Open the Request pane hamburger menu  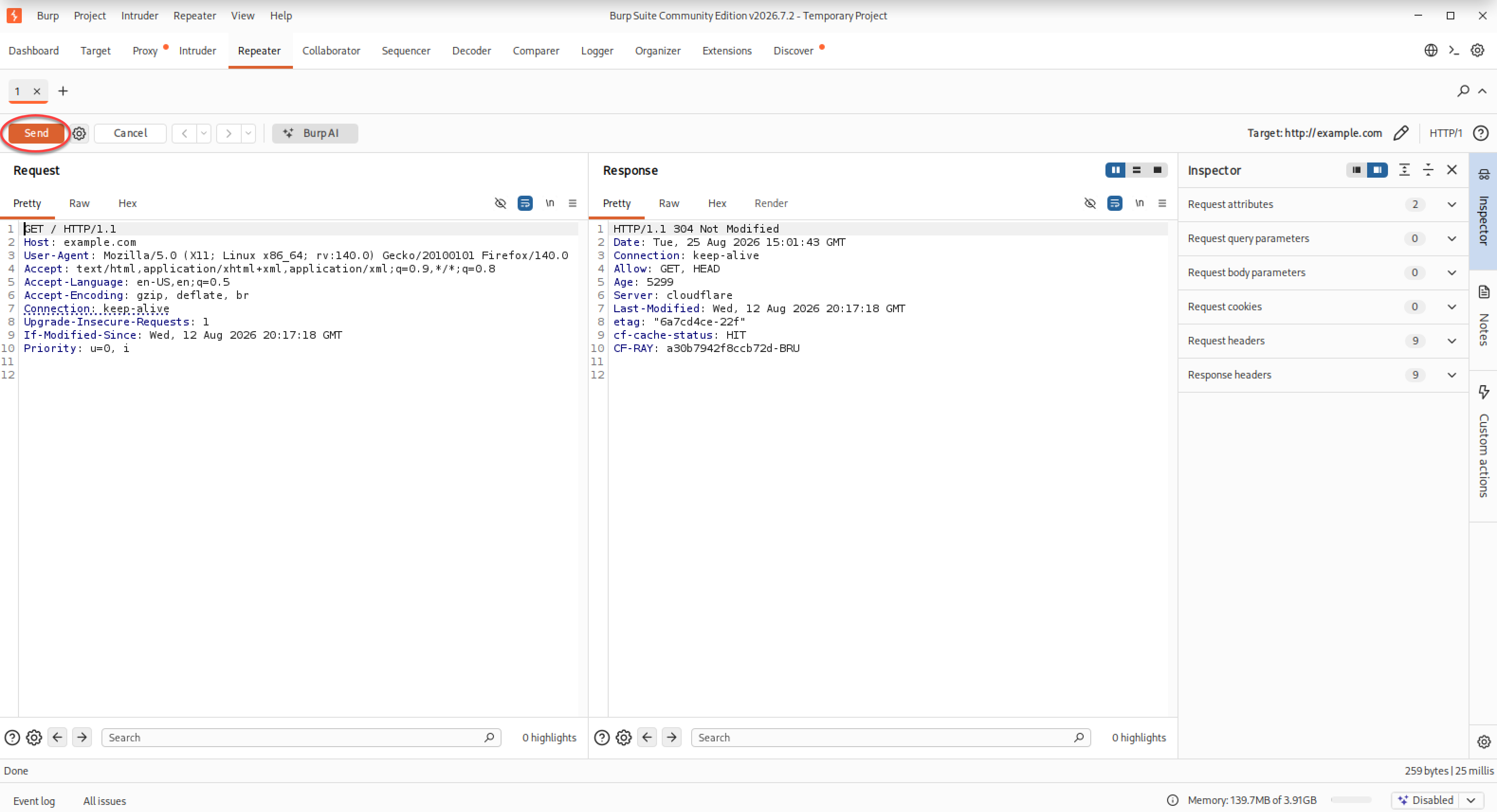pyautogui.click(x=573, y=203)
